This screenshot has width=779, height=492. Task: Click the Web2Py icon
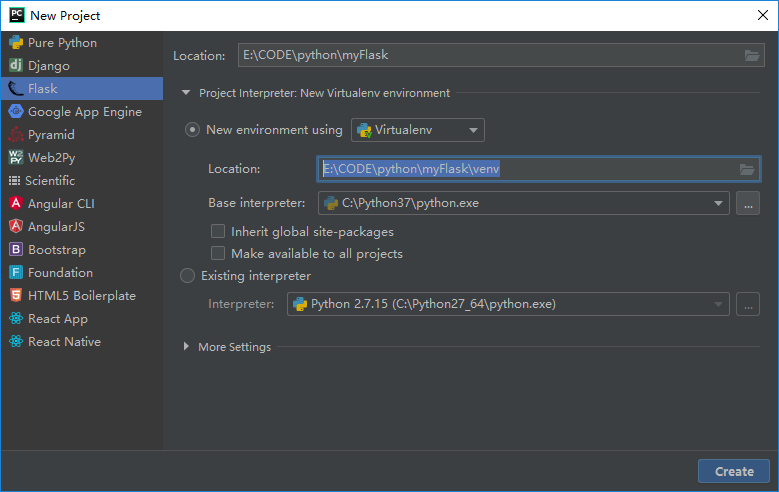(x=16, y=157)
